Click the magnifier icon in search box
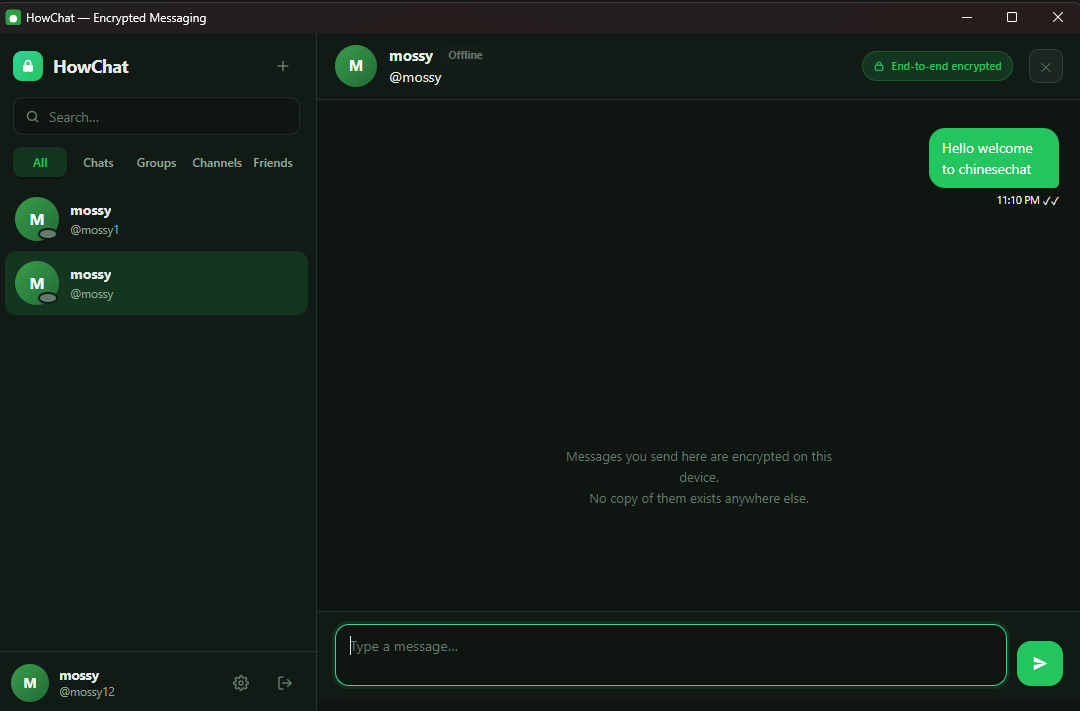This screenshot has height=711, width=1080. click(x=32, y=116)
